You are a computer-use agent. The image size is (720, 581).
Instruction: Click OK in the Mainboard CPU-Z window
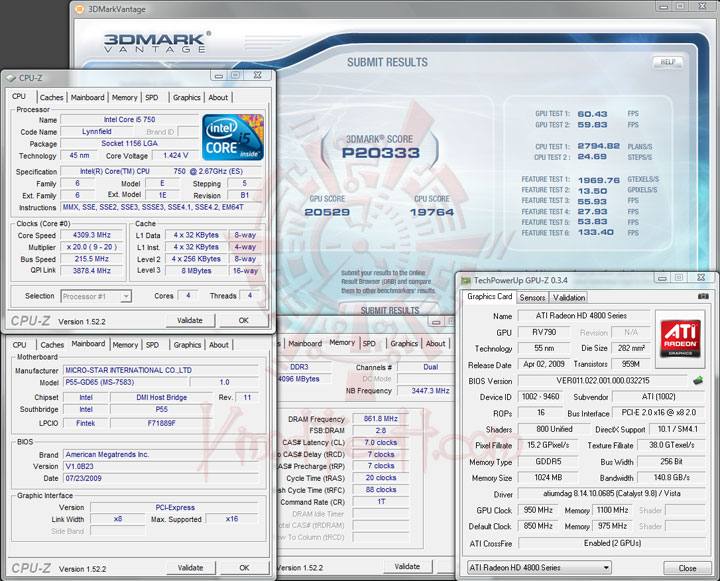tap(243, 567)
